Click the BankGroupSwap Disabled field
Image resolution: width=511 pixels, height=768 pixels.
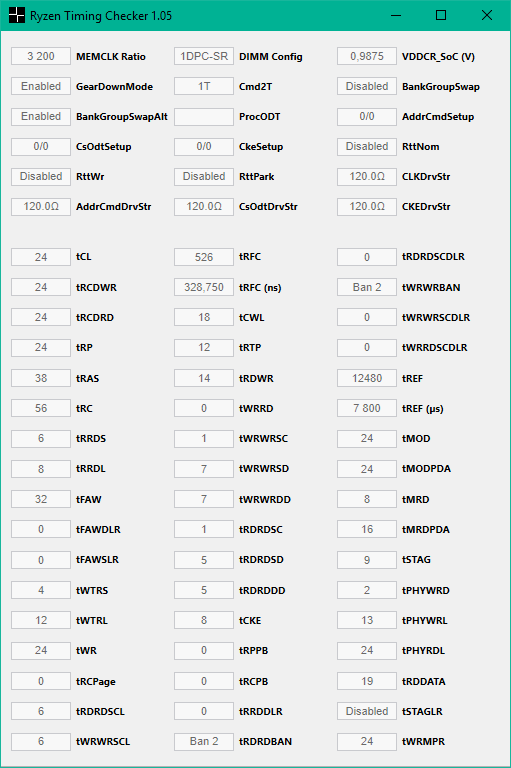[367, 86]
